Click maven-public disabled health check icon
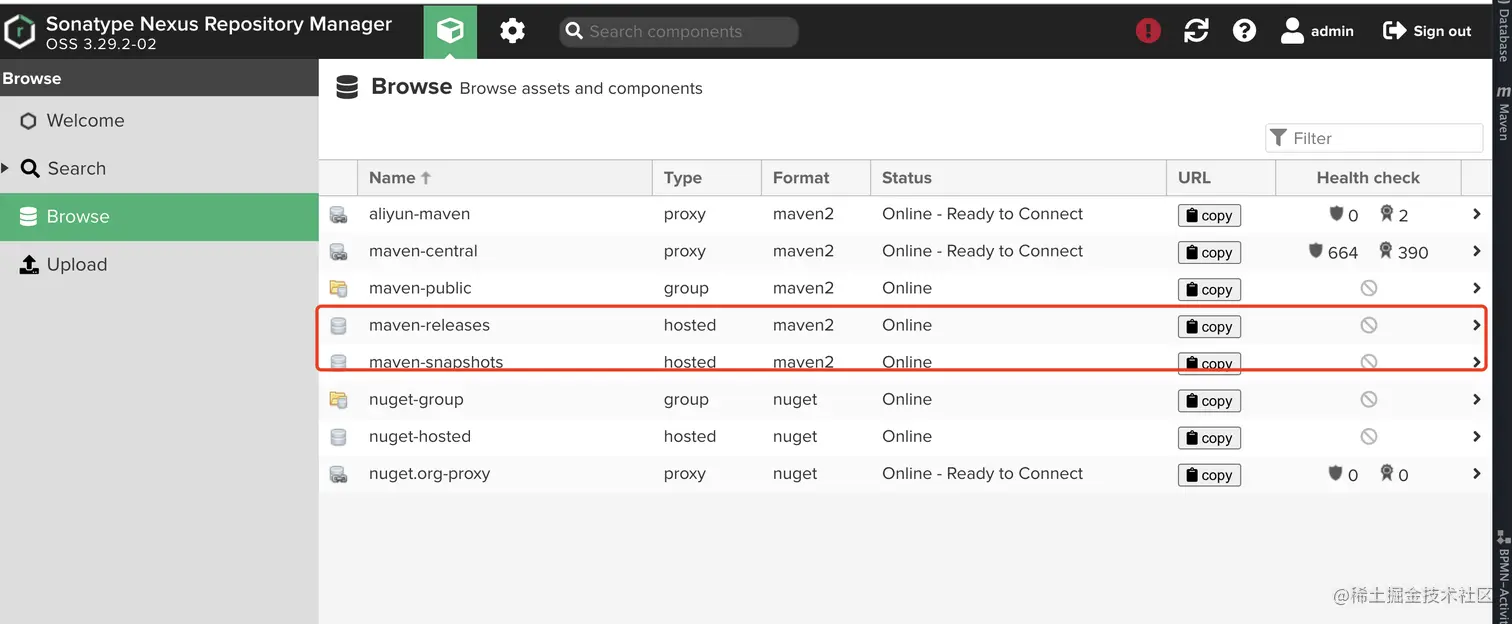Screen dimensions: 1512x624 pos(1368,288)
